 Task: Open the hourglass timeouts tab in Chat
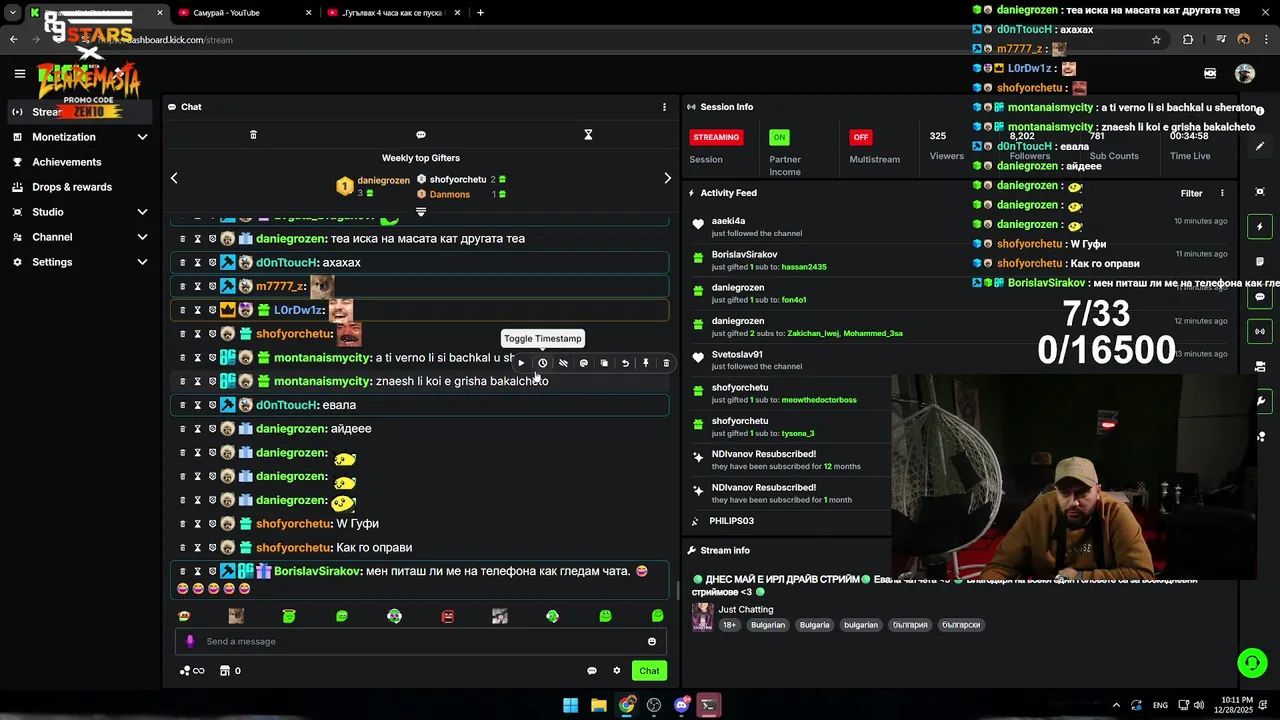[588, 135]
